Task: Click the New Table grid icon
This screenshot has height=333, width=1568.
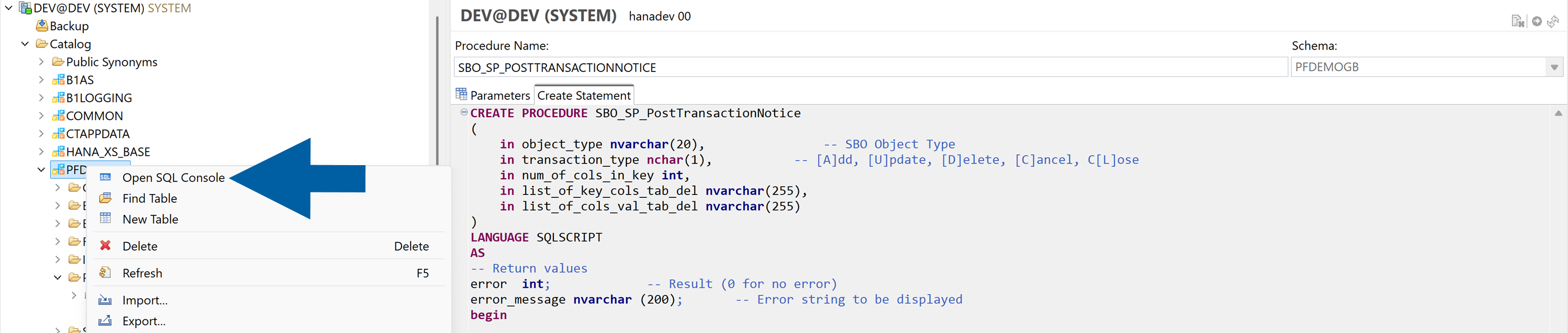Action: [x=106, y=219]
